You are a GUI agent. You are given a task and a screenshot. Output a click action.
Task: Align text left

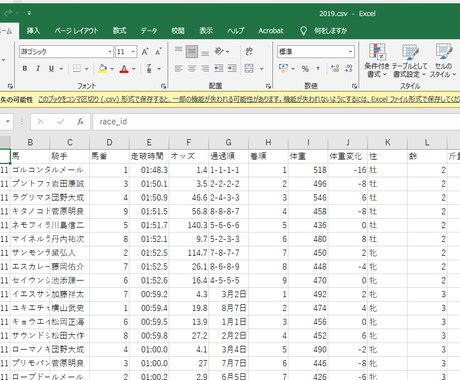pos(178,68)
